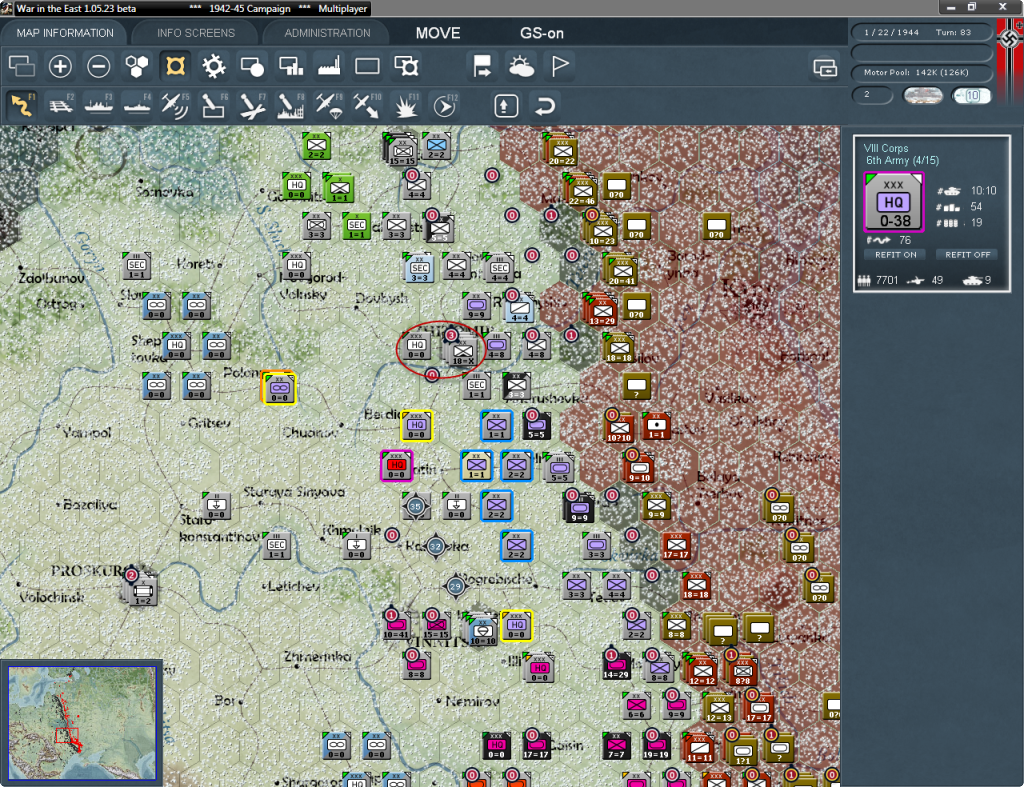Image resolution: width=1024 pixels, height=787 pixels.
Task: Select the Soviet 20=41 unit stack
Action: point(621,272)
